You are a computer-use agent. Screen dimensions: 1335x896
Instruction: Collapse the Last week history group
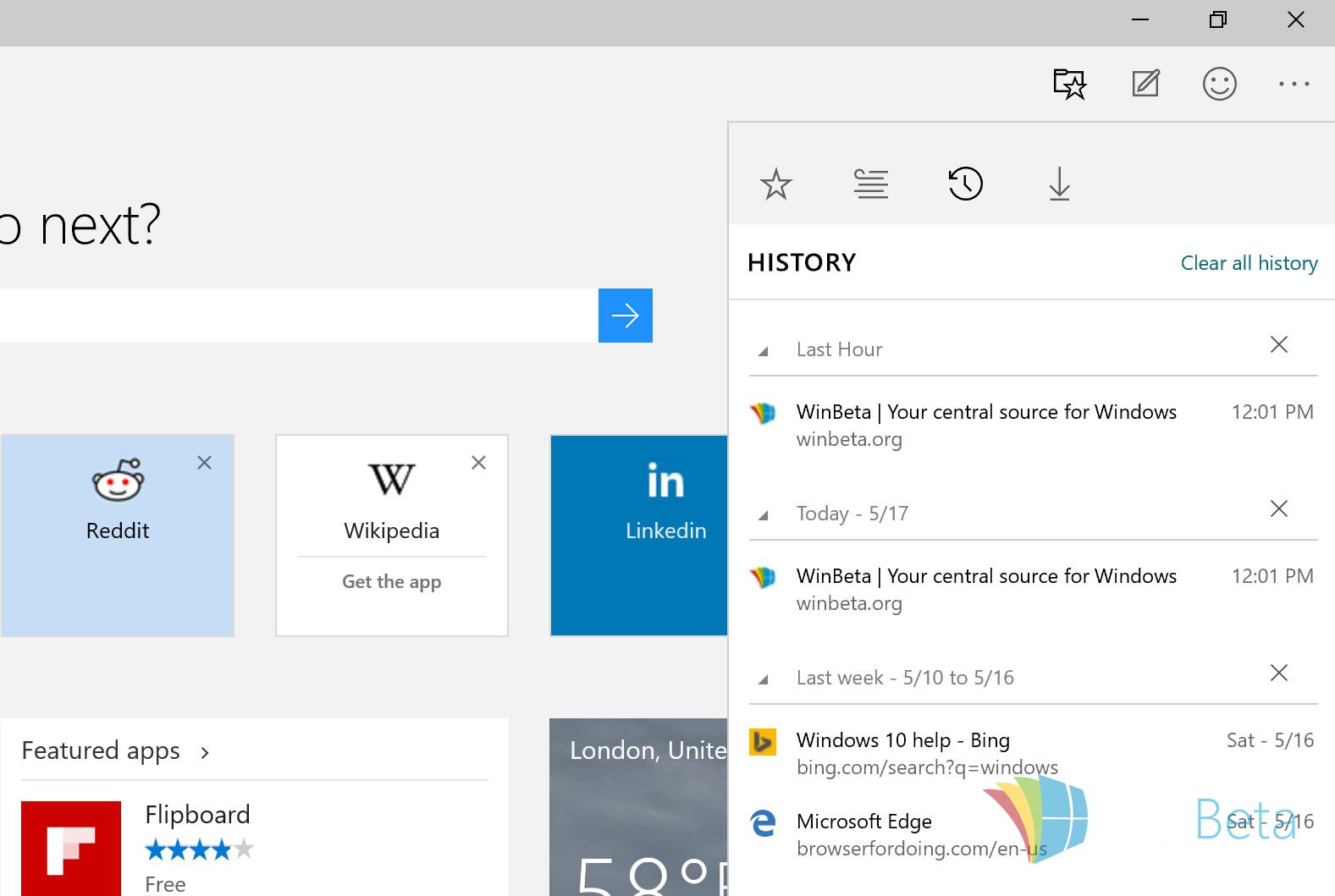click(763, 679)
